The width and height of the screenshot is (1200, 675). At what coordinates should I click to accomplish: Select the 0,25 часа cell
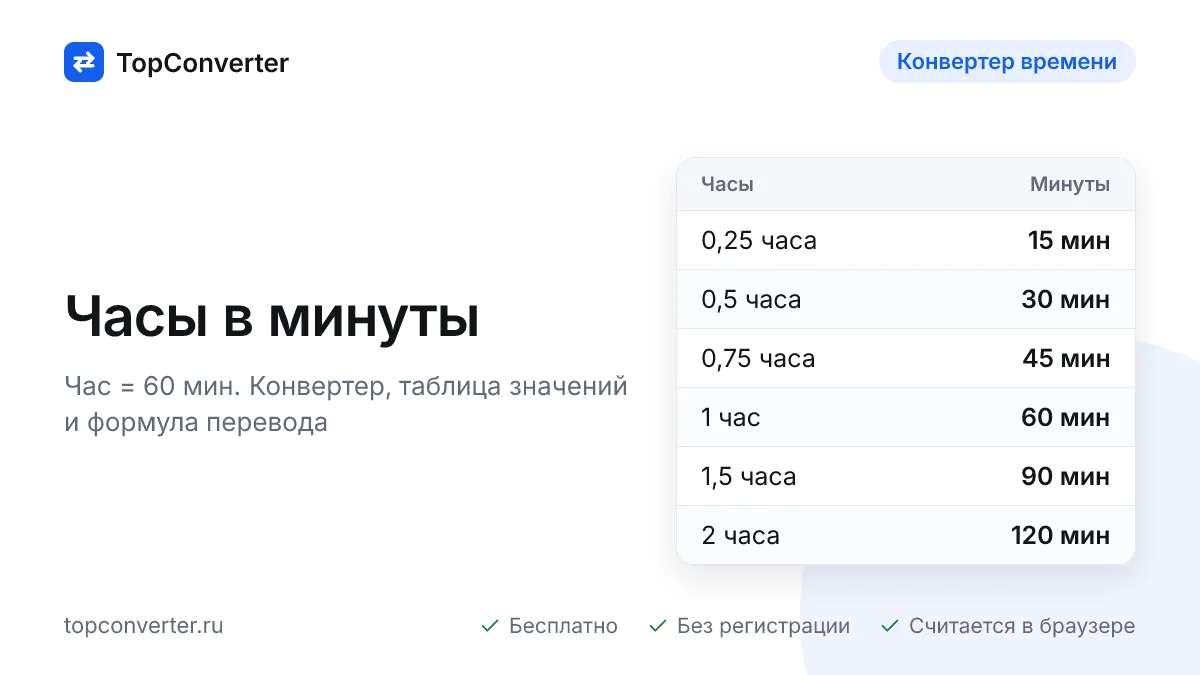point(759,241)
